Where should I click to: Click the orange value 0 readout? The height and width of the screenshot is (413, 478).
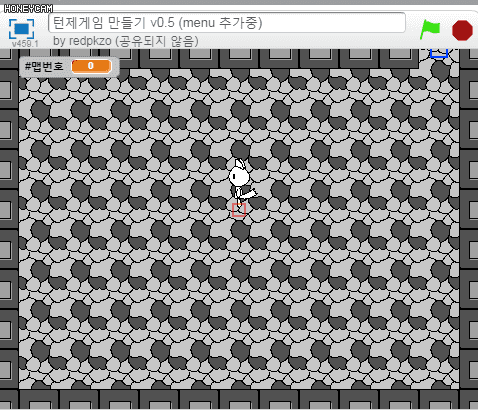point(91,66)
